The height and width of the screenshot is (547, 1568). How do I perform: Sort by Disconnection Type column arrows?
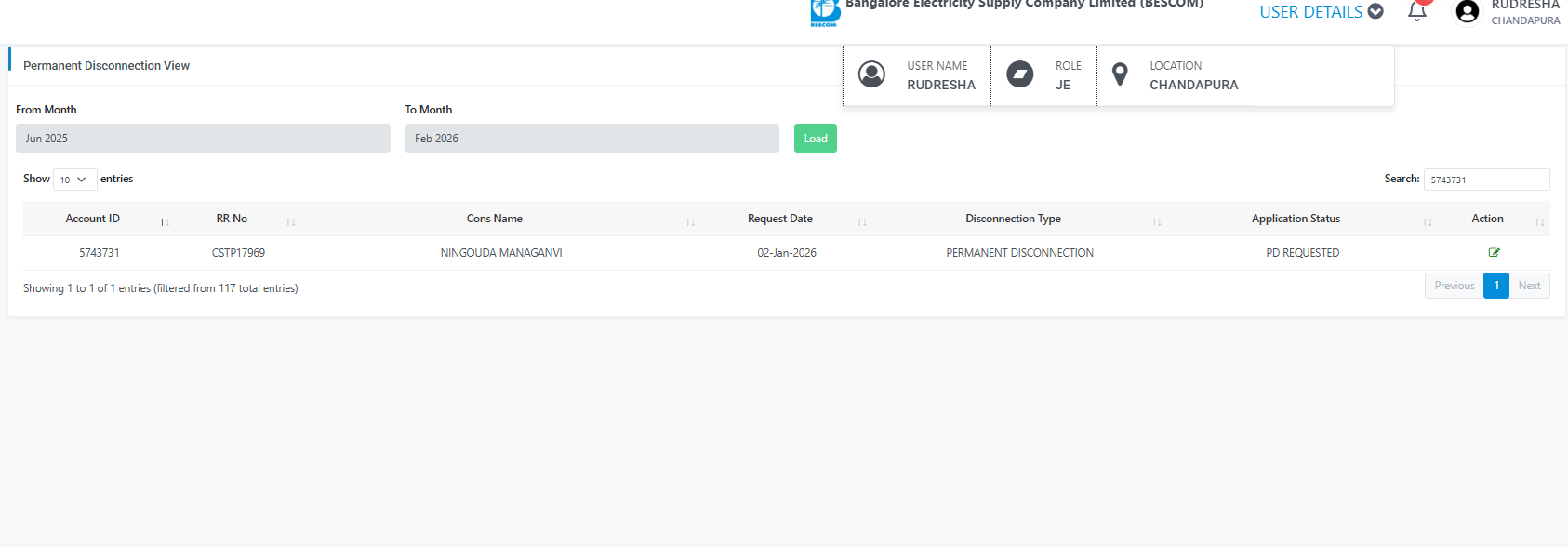coord(1157,221)
